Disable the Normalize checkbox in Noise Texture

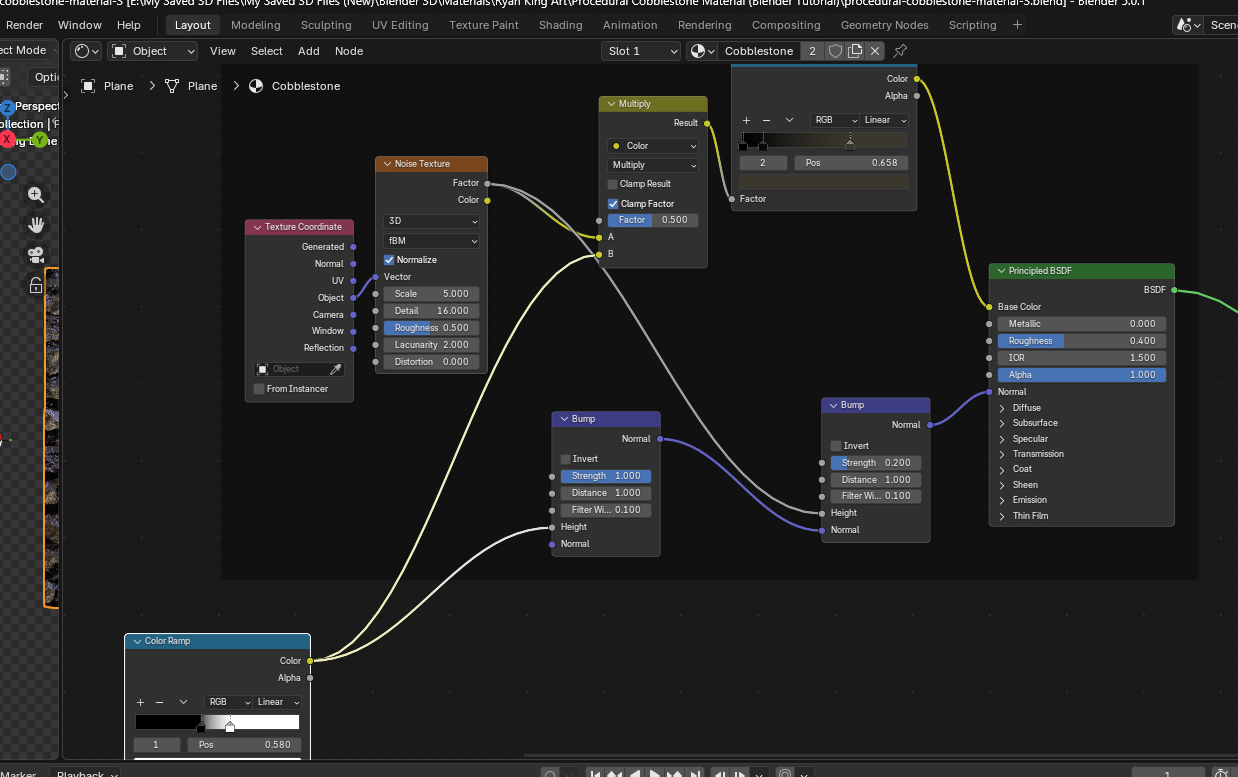pos(389,260)
